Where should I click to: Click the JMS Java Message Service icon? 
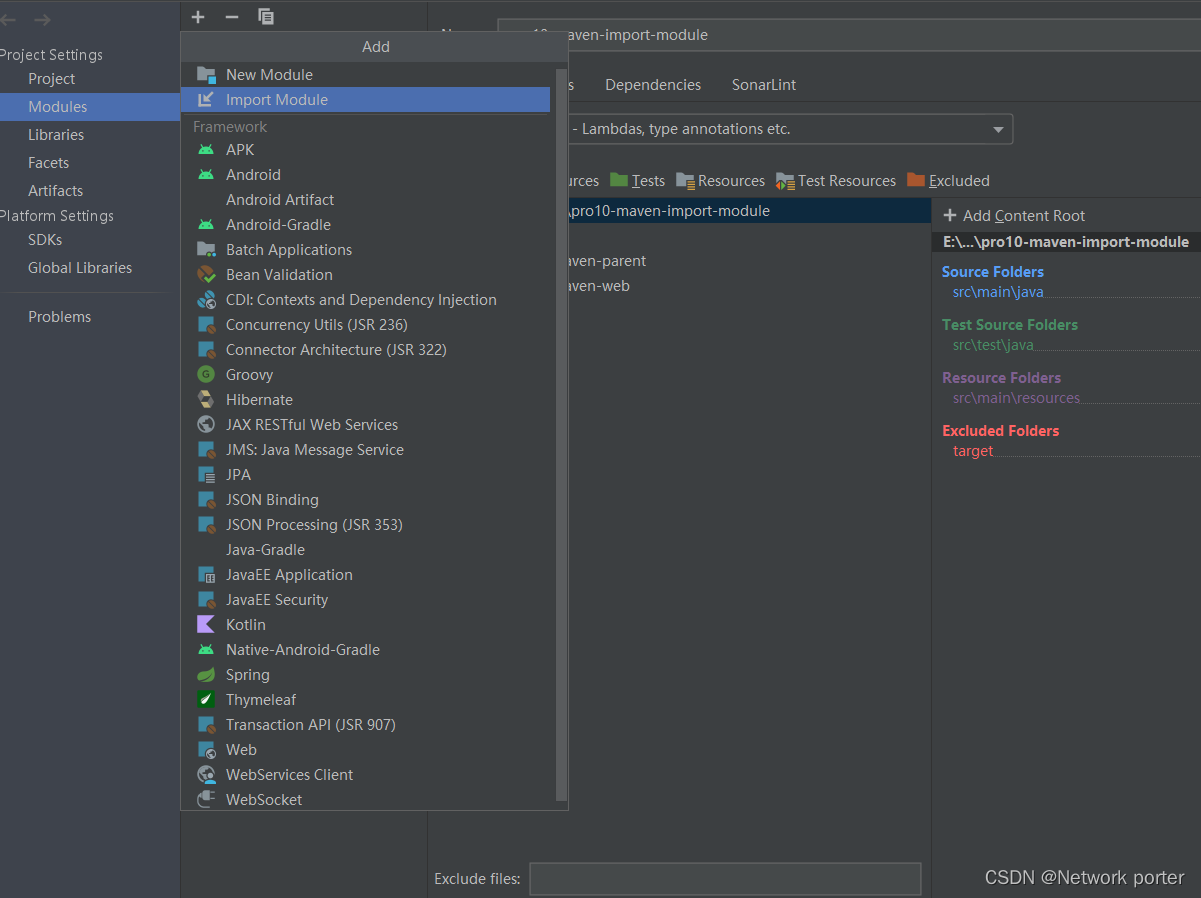(x=206, y=450)
